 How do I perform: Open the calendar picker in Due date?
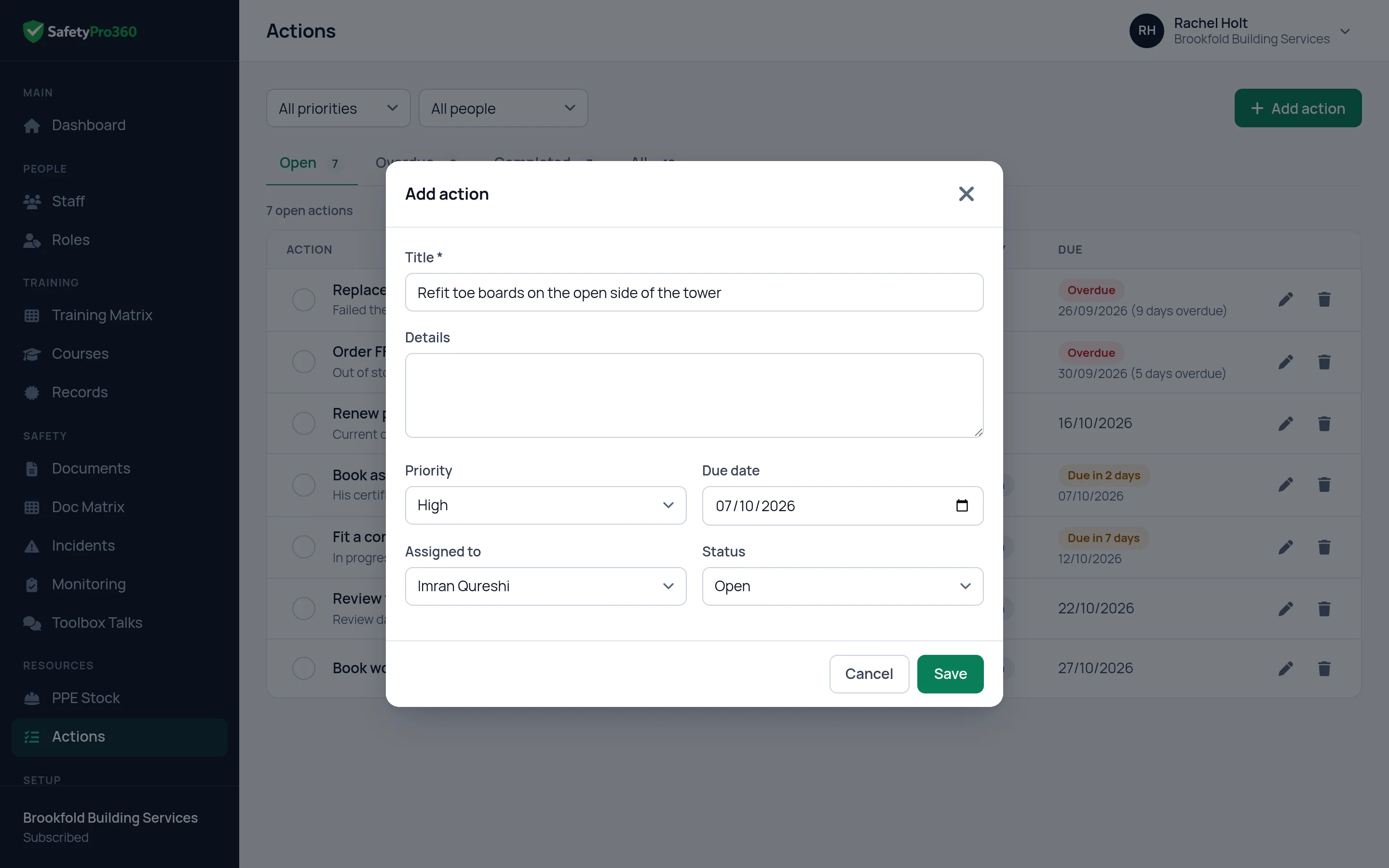pos(962,505)
